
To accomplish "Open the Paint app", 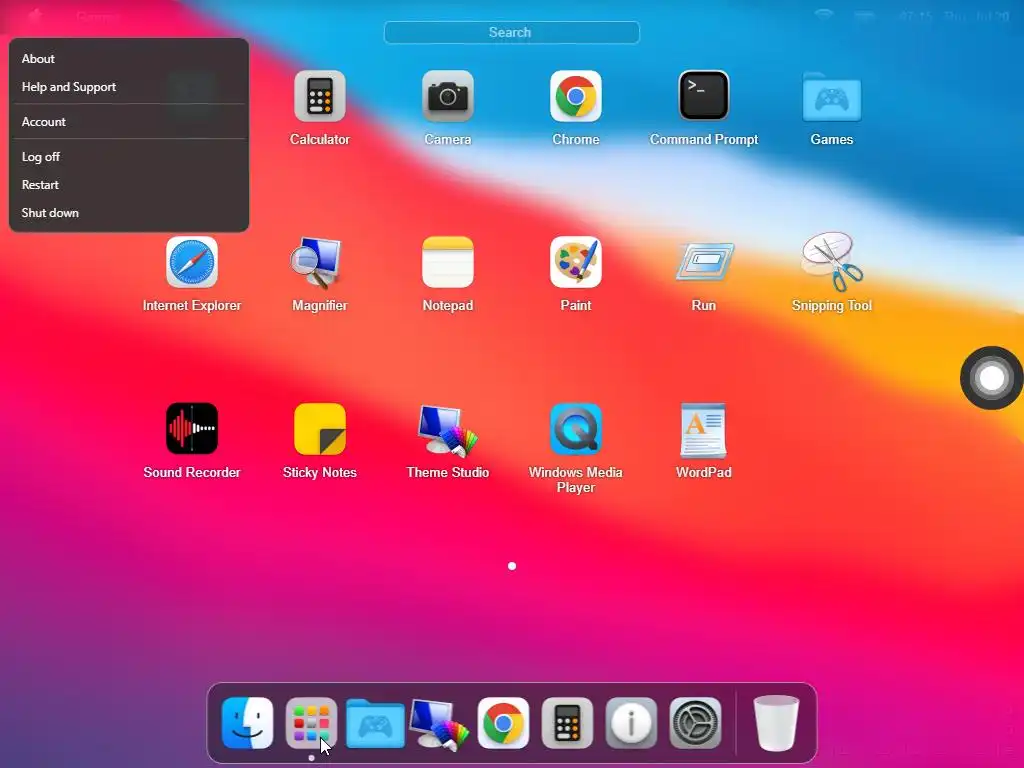I will pyautogui.click(x=575, y=262).
